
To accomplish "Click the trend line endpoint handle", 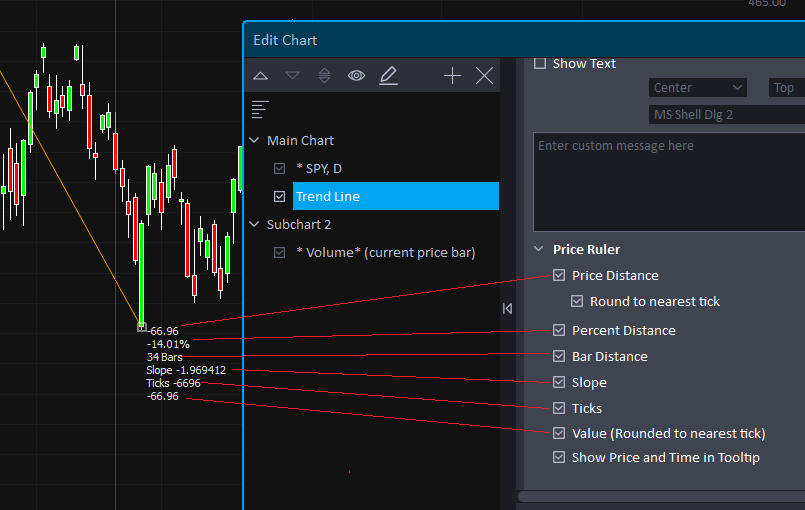I will coord(142,327).
